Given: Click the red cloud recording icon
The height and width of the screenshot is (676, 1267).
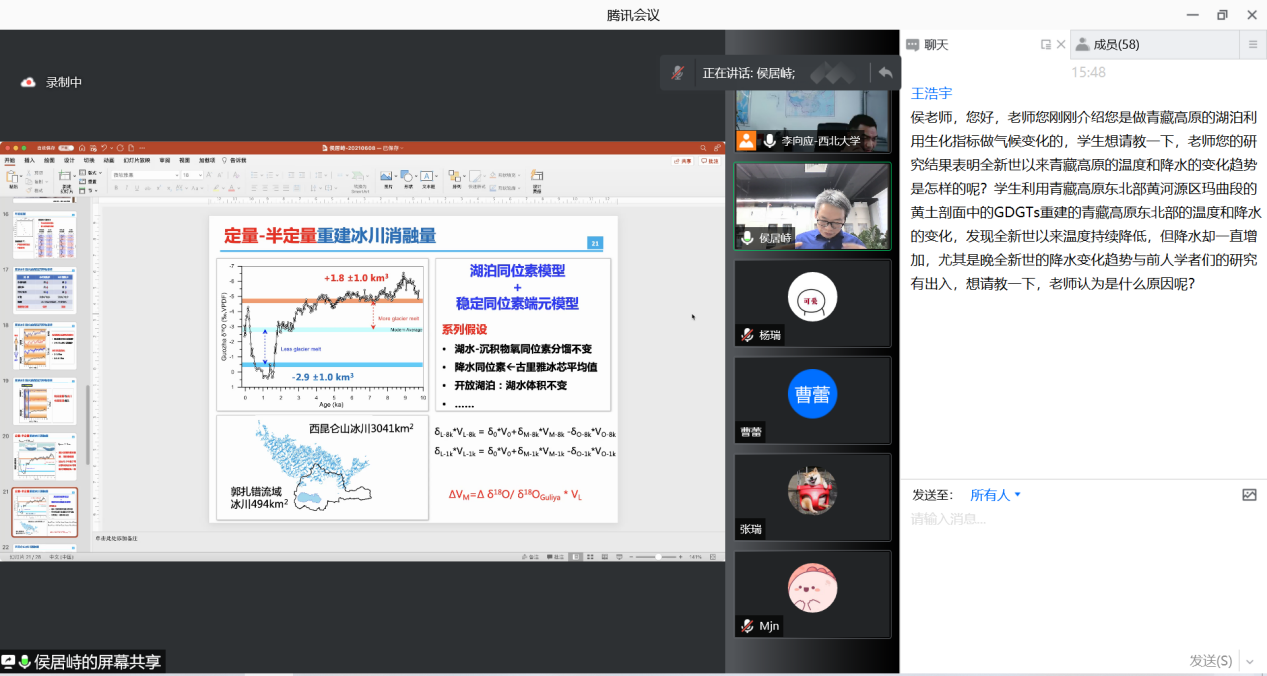Looking at the screenshot, I should tap(28, 82).
